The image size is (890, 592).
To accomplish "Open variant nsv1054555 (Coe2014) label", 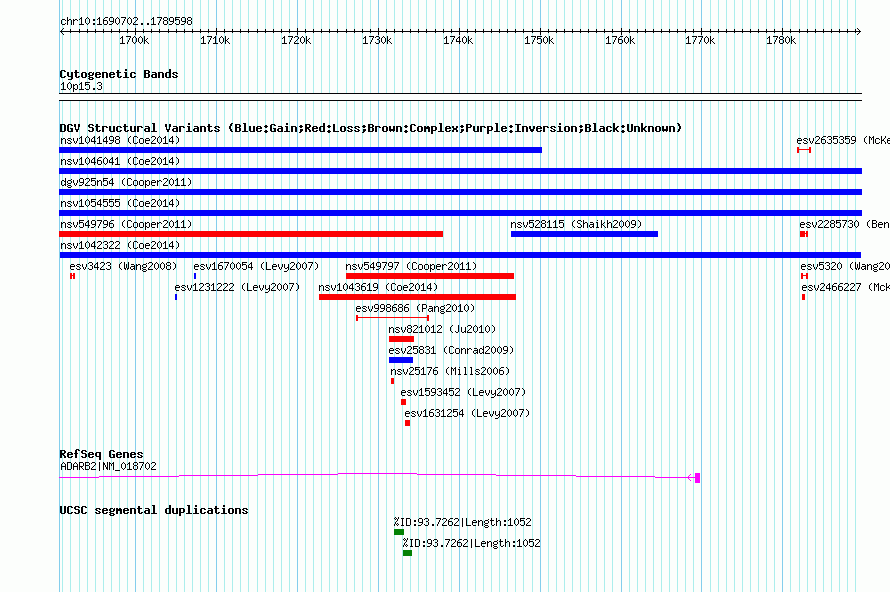I will pos(120,203).
